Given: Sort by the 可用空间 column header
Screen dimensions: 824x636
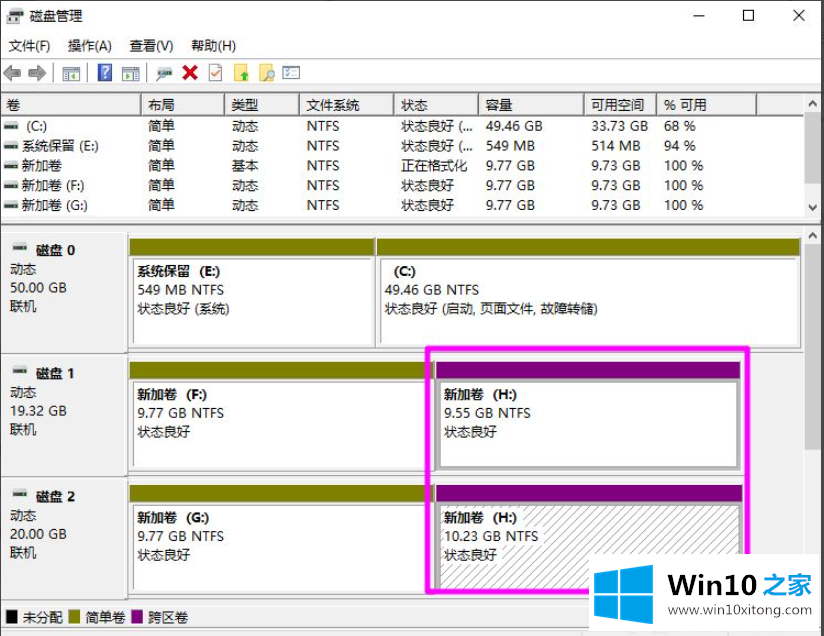Looking at the screenshot, I should [x=621, y=105].
